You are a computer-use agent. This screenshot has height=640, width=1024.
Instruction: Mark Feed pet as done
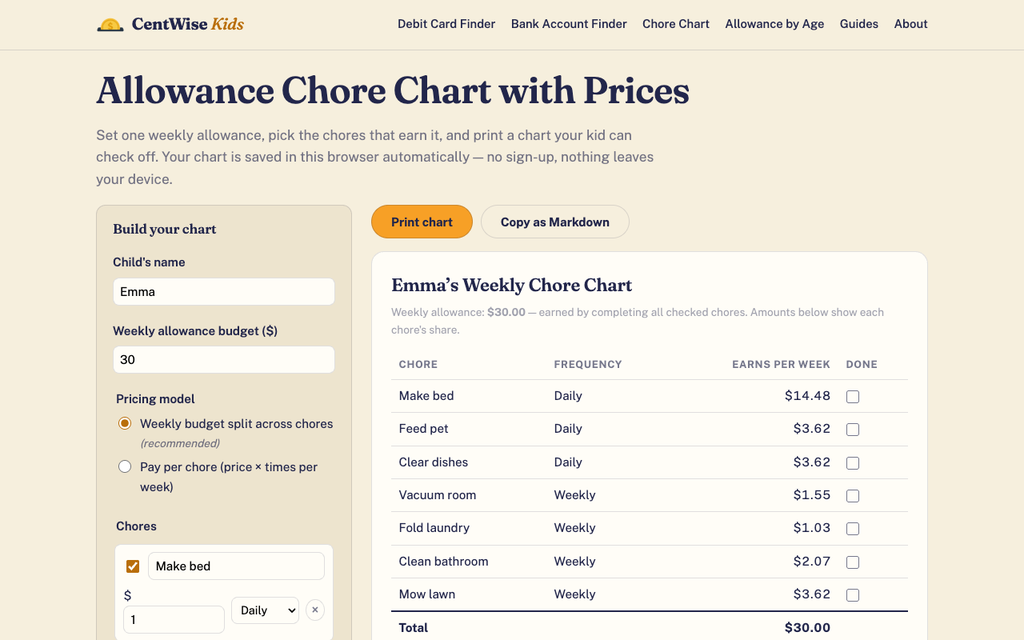[x=853, y=430]
